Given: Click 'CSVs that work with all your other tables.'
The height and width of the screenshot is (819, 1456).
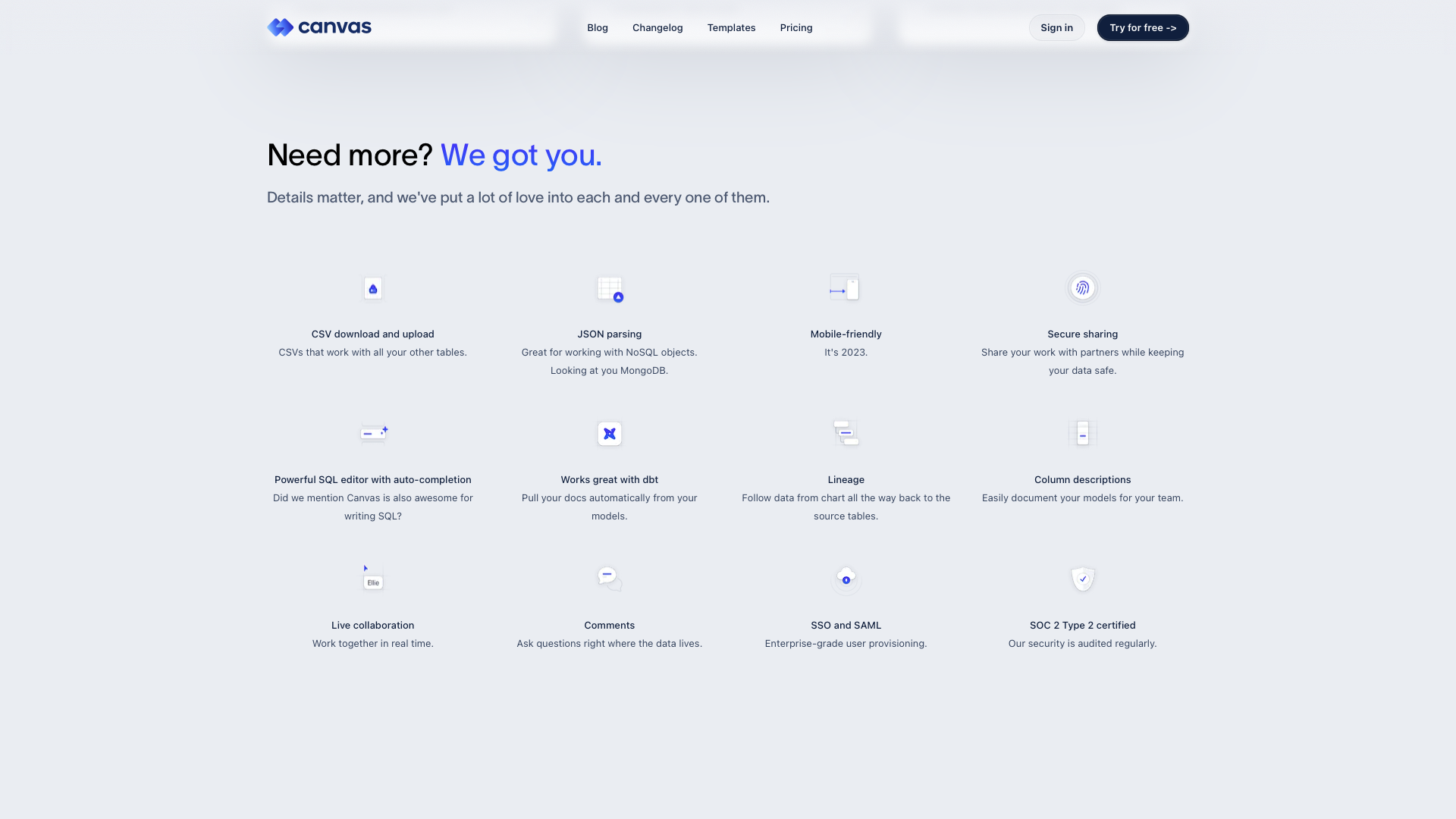Looking at the screenshot, I should point(373,352).
